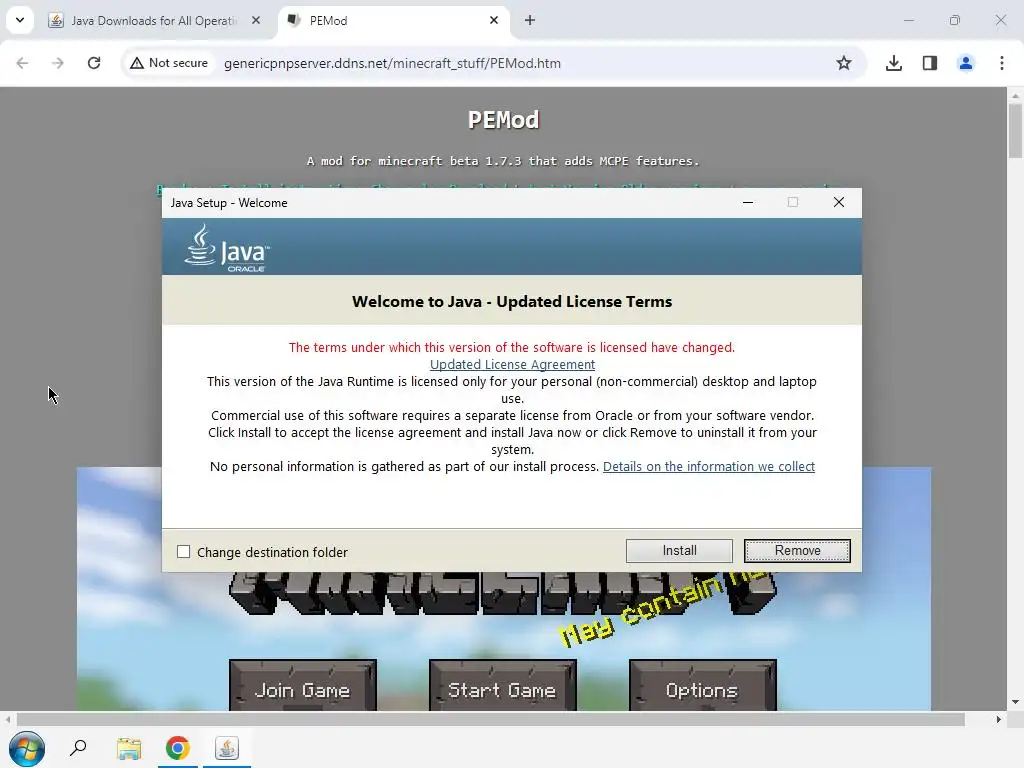This screenshot has width=1024, height=768.
Task: Open taskbar search magnifier
Action: point(78,748)
